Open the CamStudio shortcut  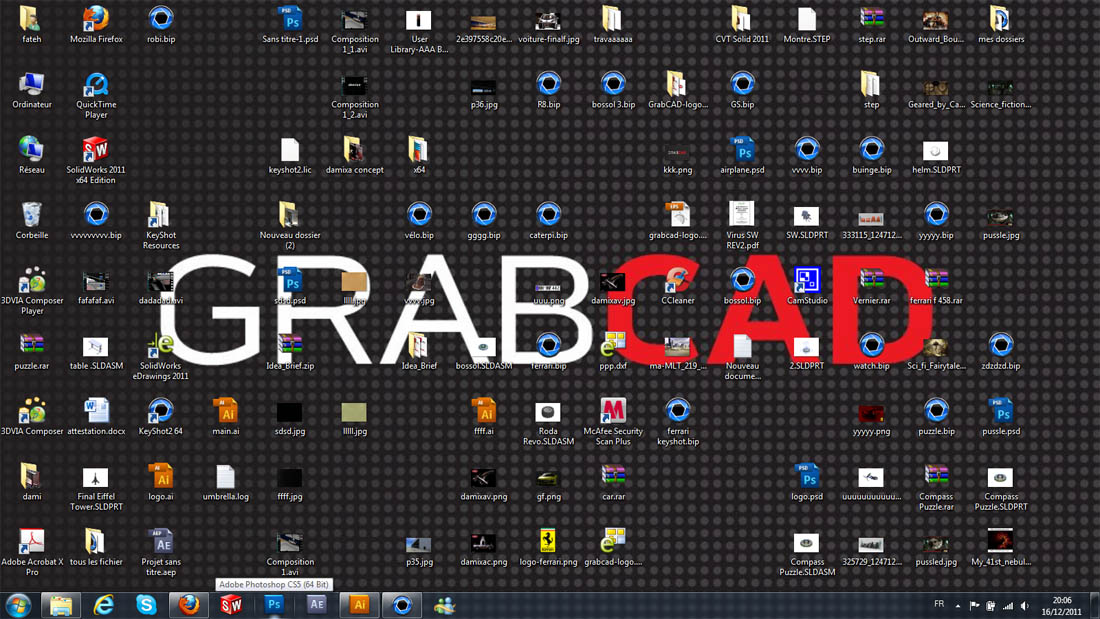(807, 286)
